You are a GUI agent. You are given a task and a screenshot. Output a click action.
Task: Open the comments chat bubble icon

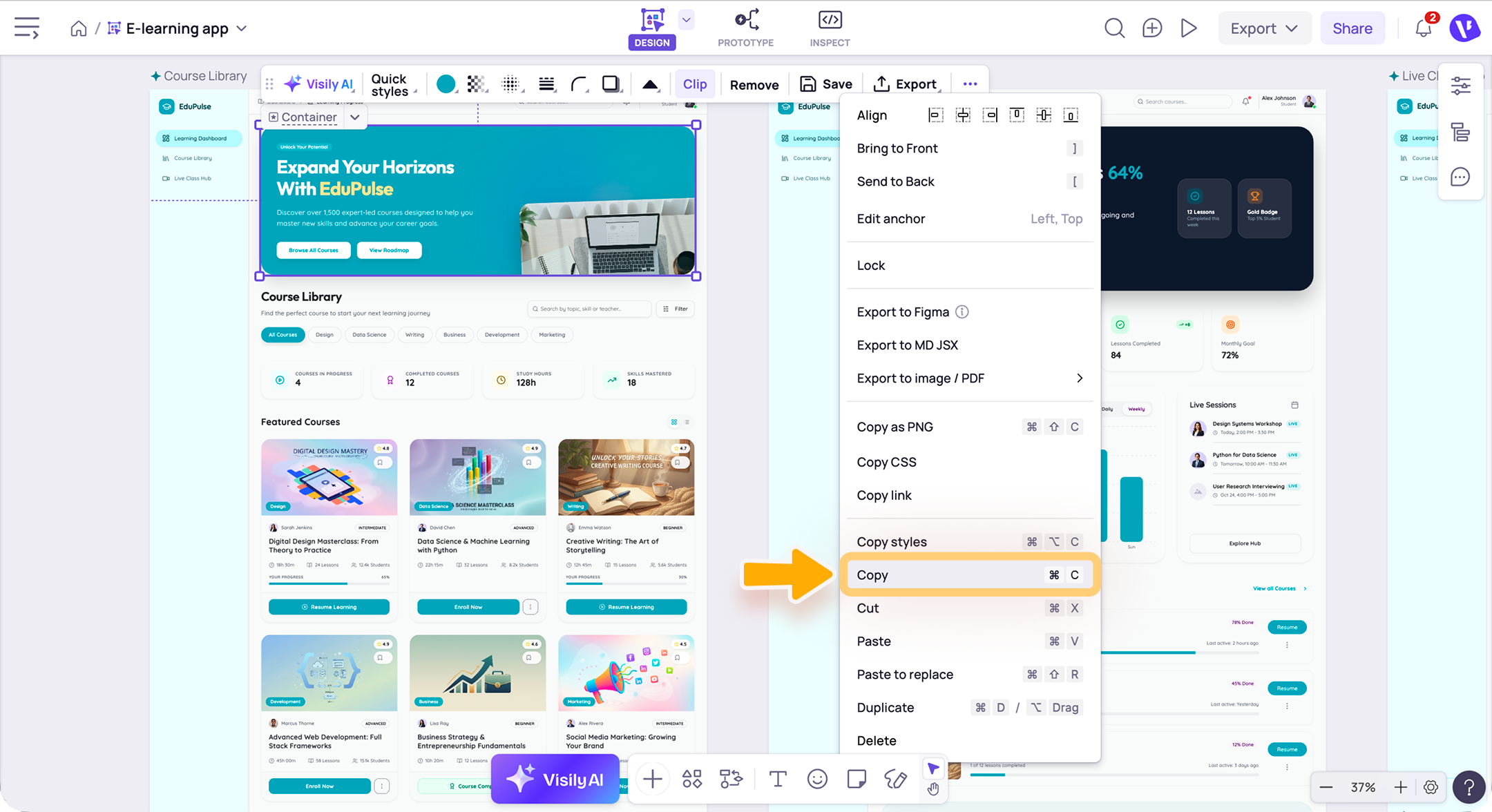coord(1461,177)
